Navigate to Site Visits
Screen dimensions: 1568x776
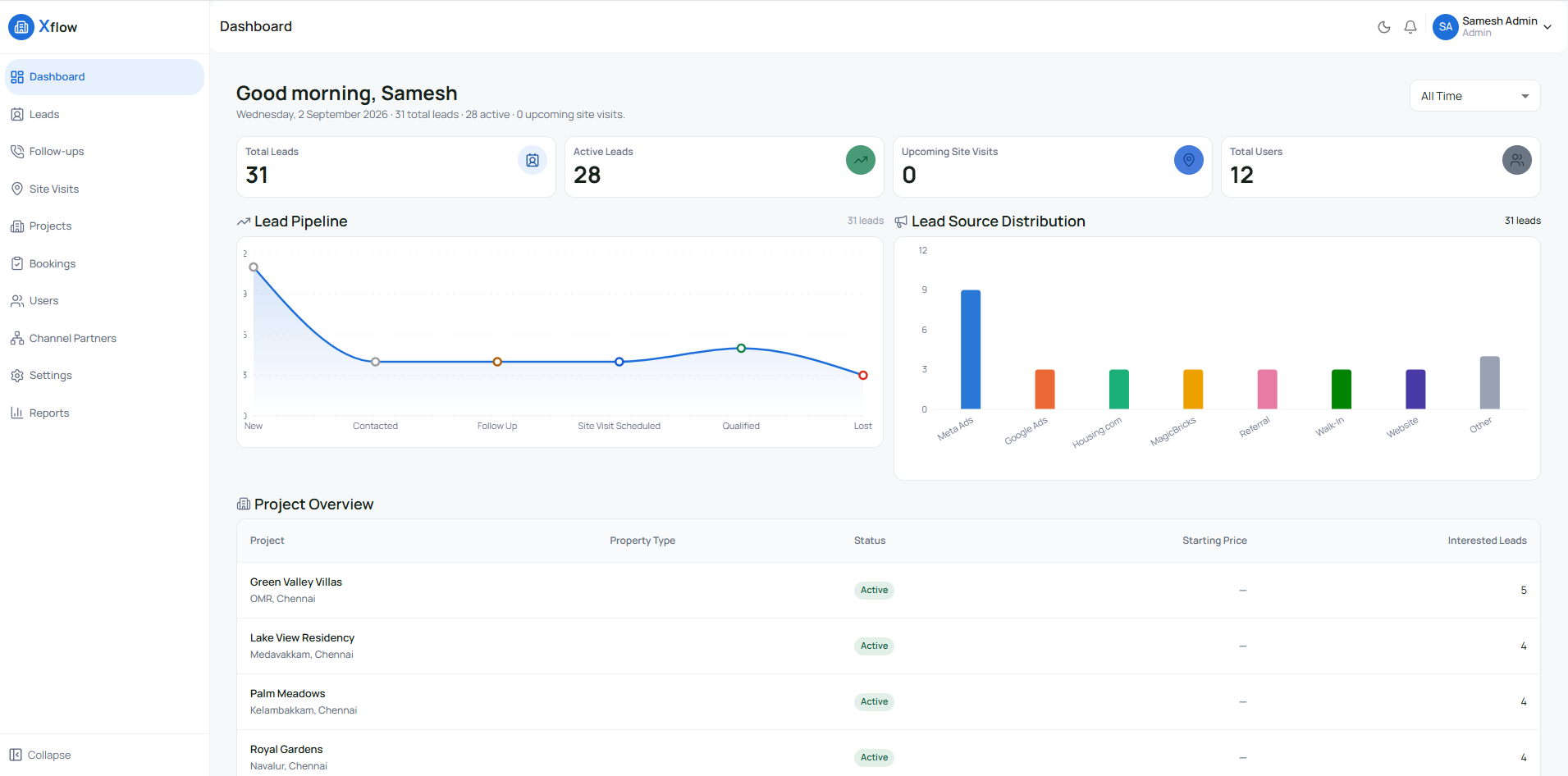[x=104, y=189]
